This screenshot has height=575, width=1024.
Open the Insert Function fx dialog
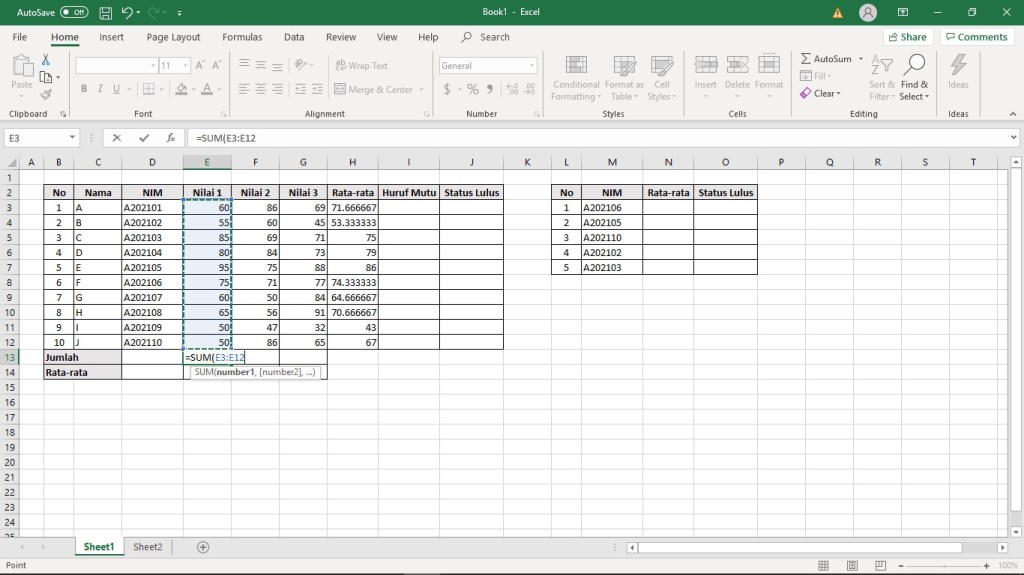click(171, 138)
